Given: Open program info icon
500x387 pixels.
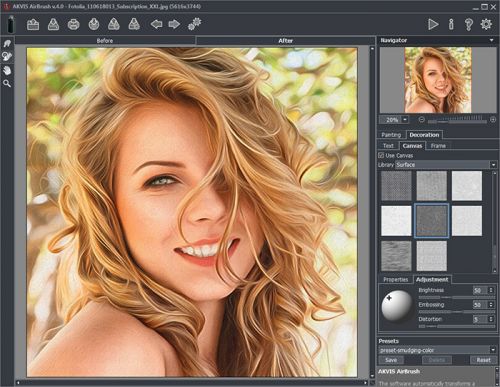Looking at the screenshot, I should pyautogui.click(x=451, y=24).
